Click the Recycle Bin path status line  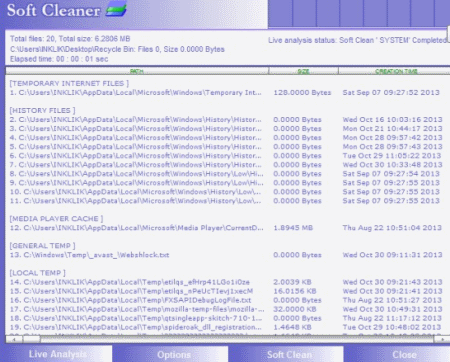117,49
